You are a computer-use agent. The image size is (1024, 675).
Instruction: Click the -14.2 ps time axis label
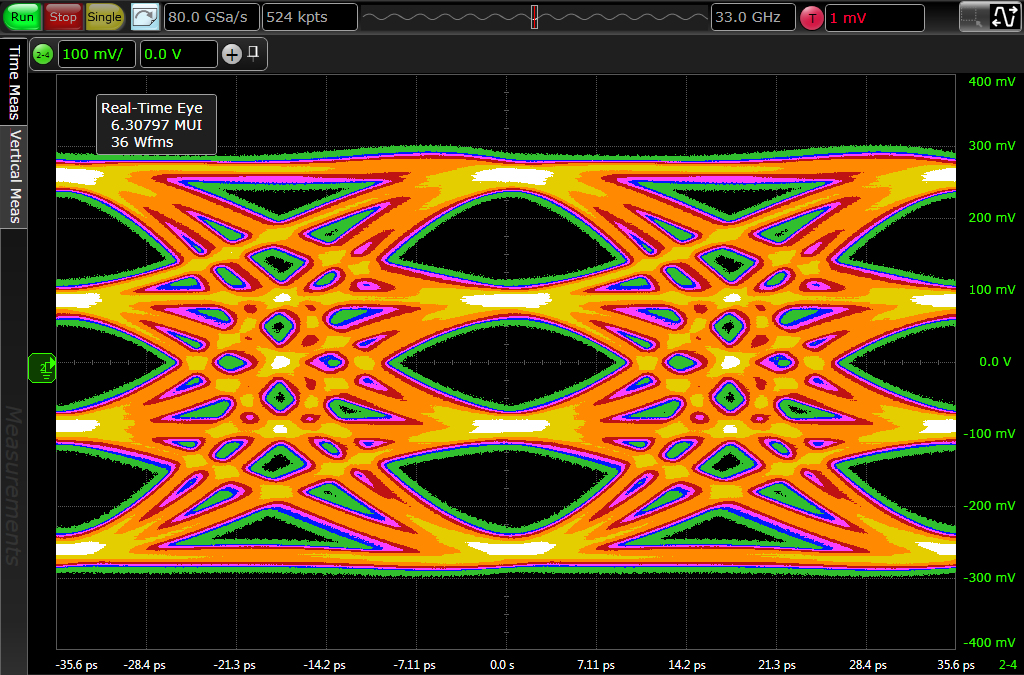click(325, 665)
